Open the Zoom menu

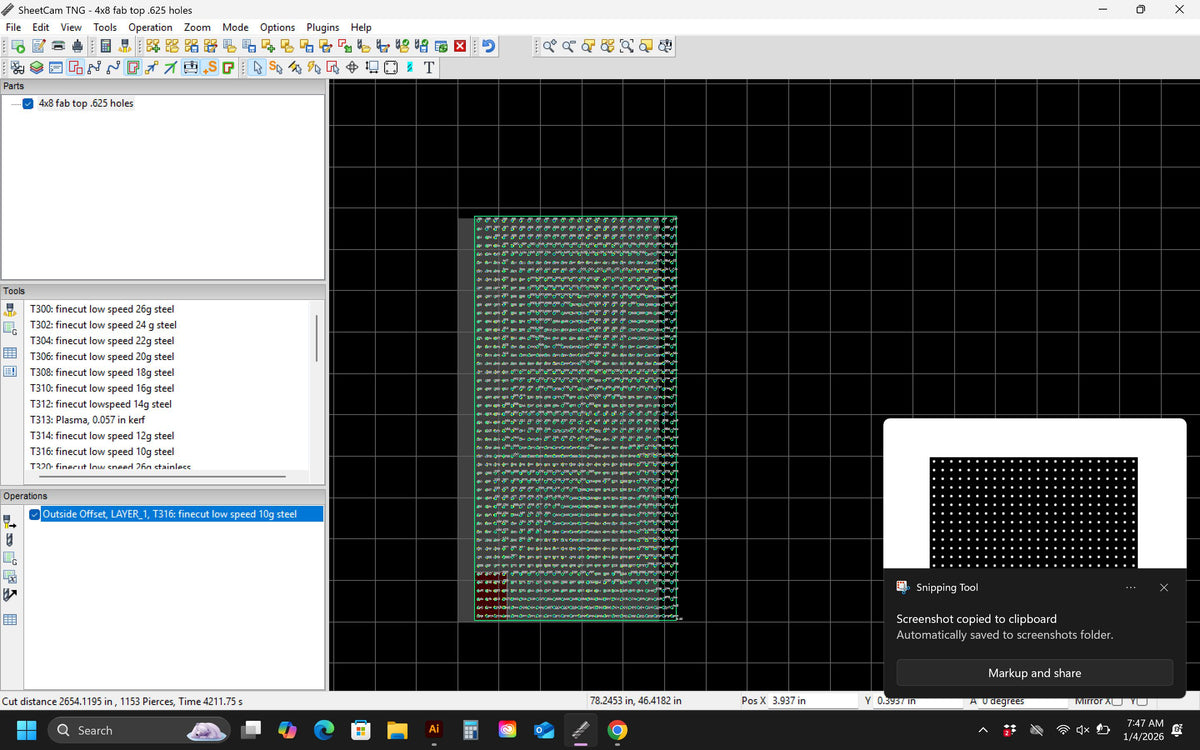tap(197, 27)
